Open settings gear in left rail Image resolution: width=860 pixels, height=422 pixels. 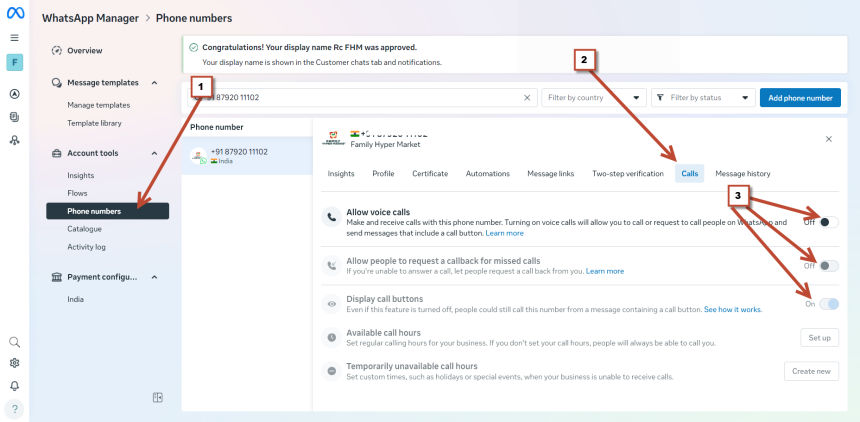click(15, 363)
